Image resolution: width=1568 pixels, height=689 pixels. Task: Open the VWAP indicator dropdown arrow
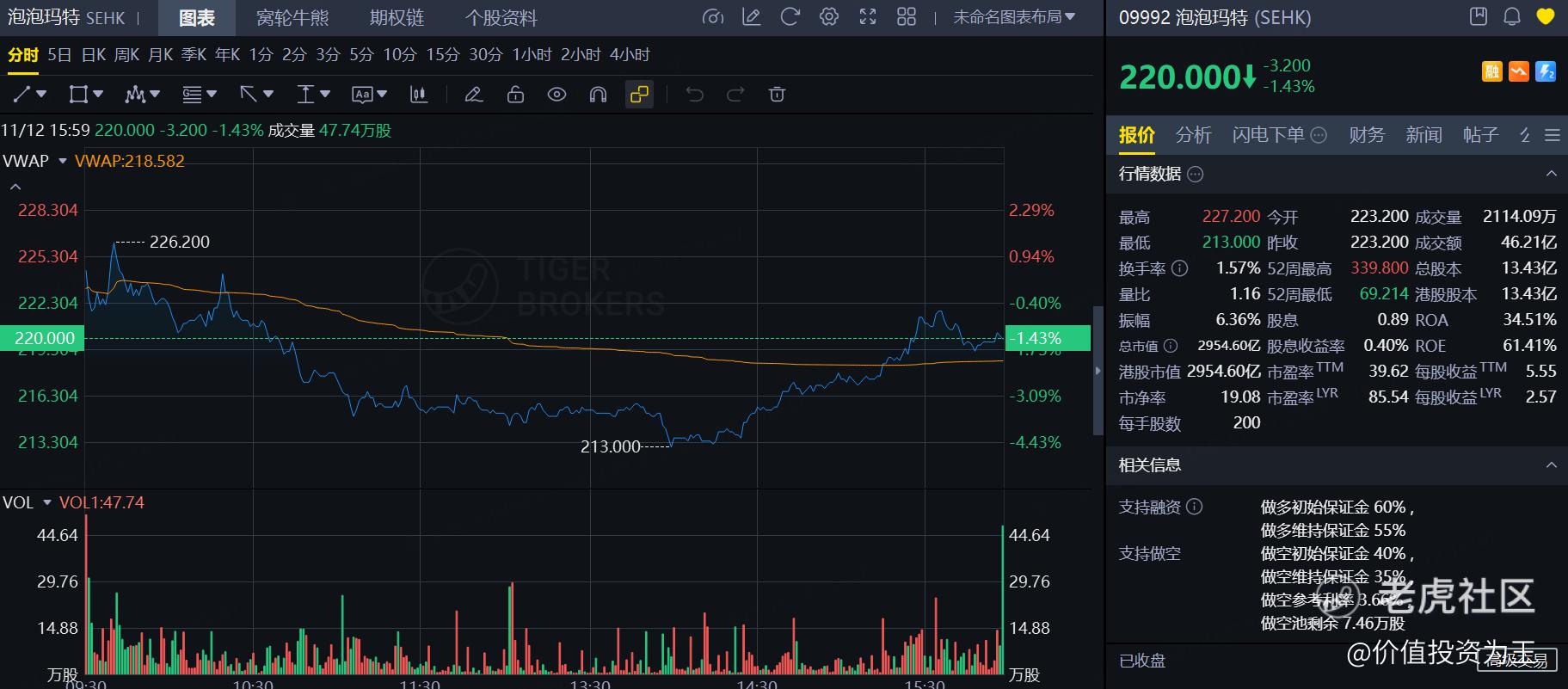coord(62,162)
